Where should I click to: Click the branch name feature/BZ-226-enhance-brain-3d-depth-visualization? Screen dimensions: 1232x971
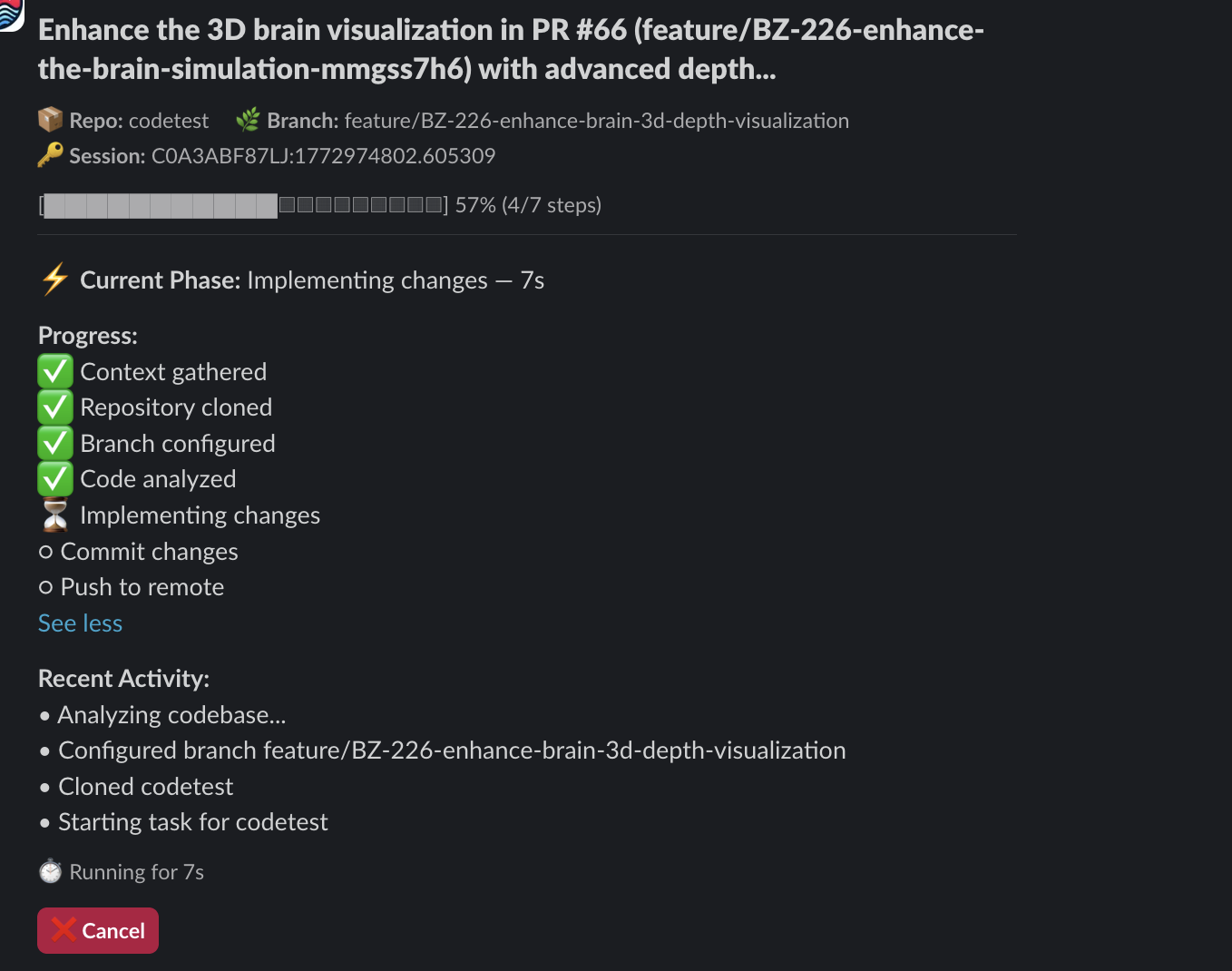point(596,120)
